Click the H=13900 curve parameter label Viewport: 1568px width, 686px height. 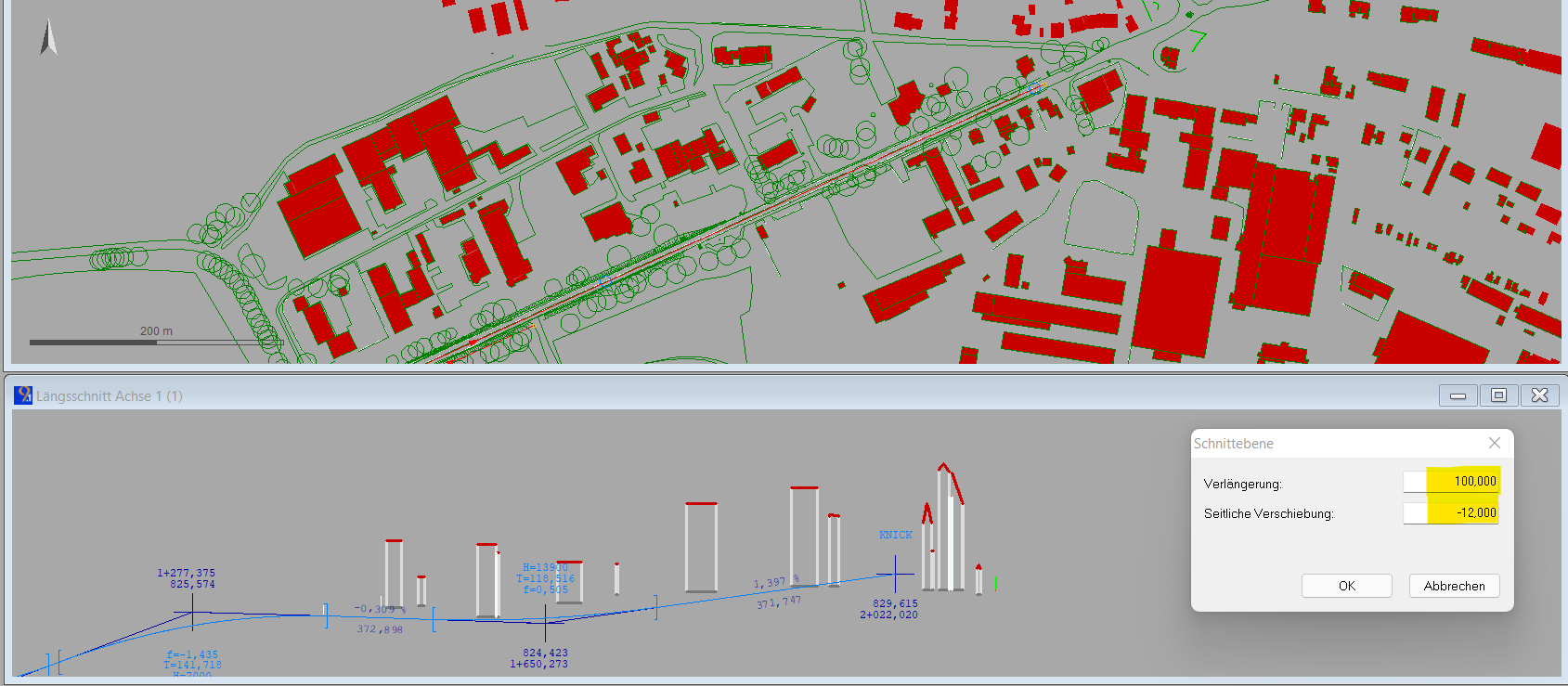click(545, 567)
